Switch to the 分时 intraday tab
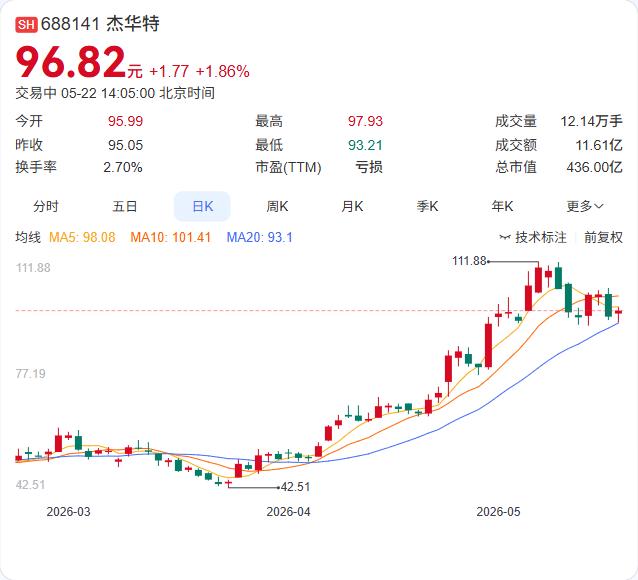638x580 pixels. (x=46, y=206)
